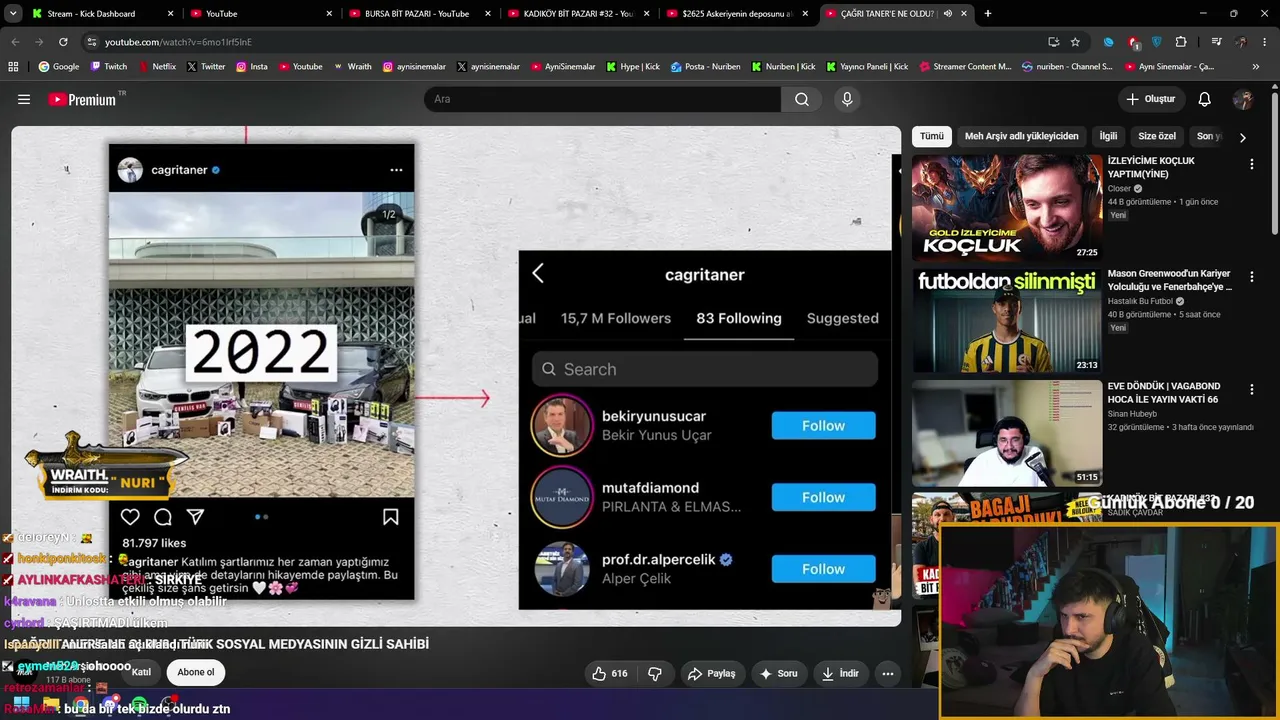Open the Twitter bookmark

[206, 67]
